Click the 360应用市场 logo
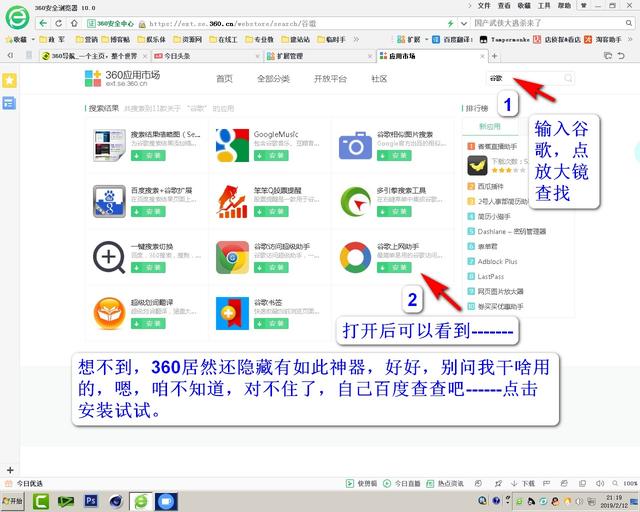Image resolution: width=640 pixels, height=512 pixels. 122,78
